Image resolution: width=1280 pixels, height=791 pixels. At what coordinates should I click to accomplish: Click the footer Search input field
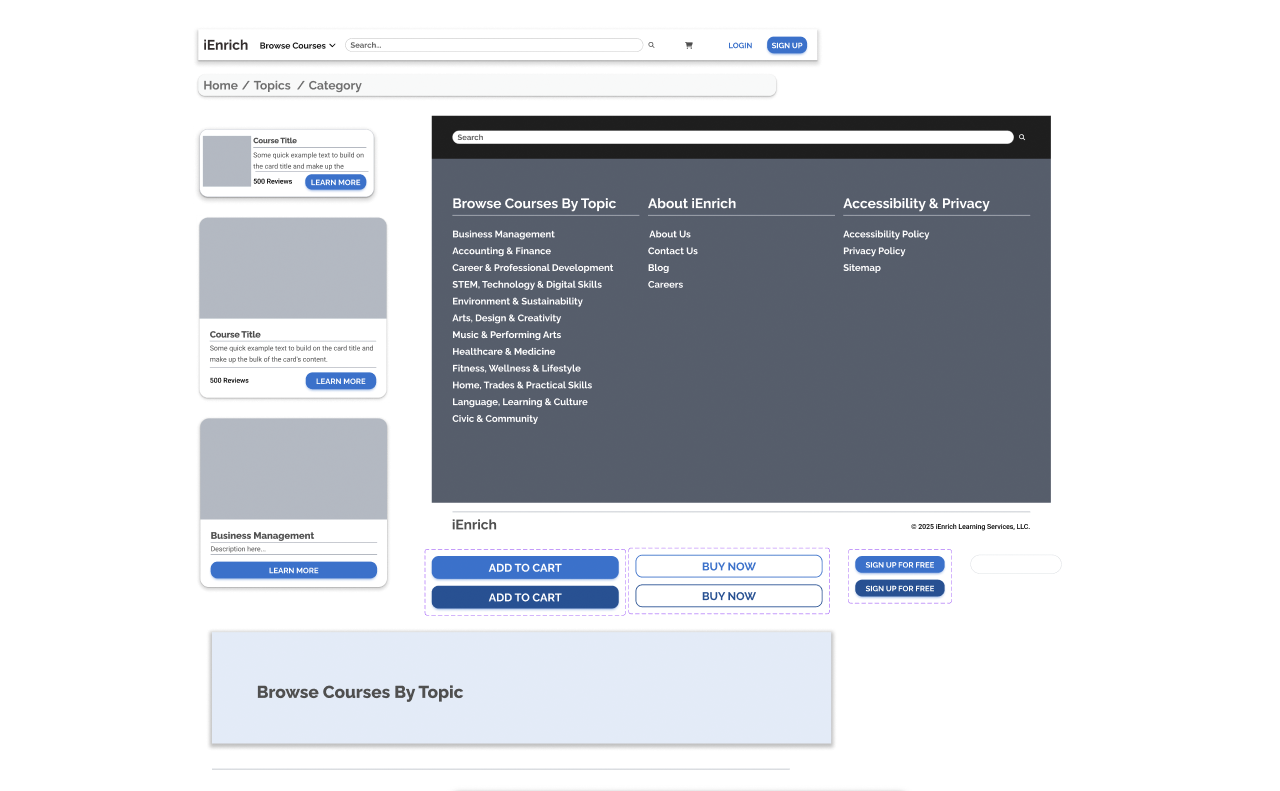point(730,137)
